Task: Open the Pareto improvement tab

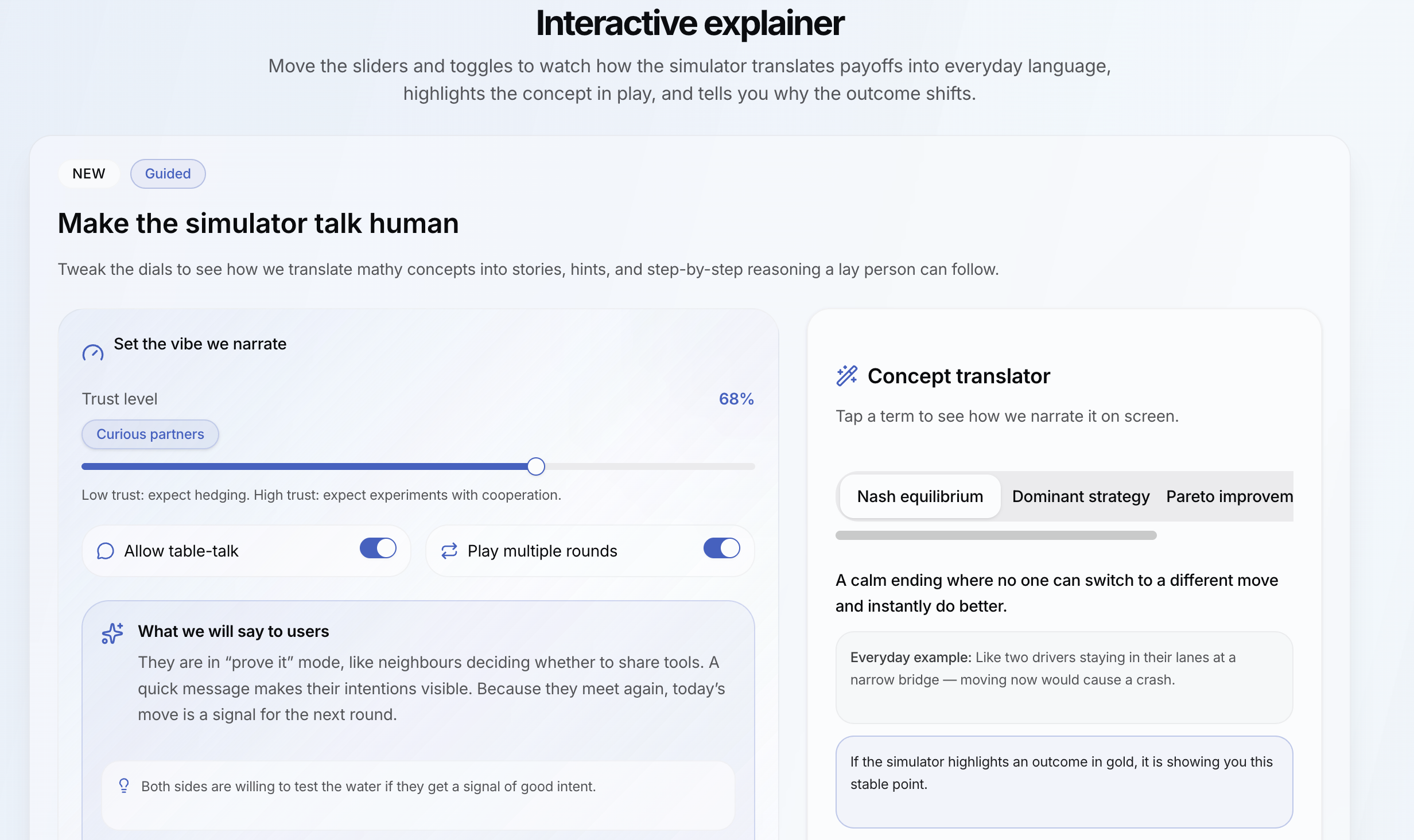Action: [x=1229, y=496]
